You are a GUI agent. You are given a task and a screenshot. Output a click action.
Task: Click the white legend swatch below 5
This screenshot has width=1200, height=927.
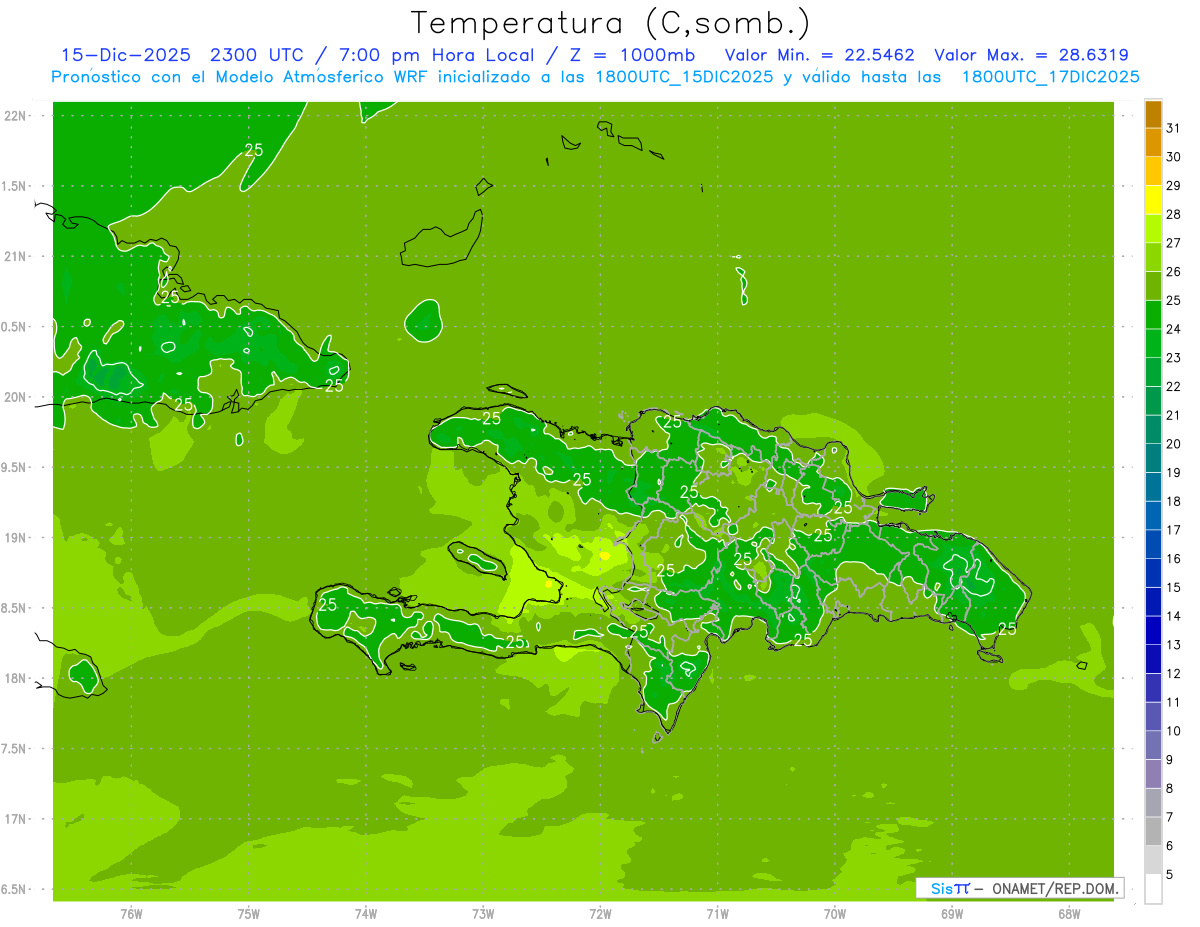click(x=1153, y=888)
